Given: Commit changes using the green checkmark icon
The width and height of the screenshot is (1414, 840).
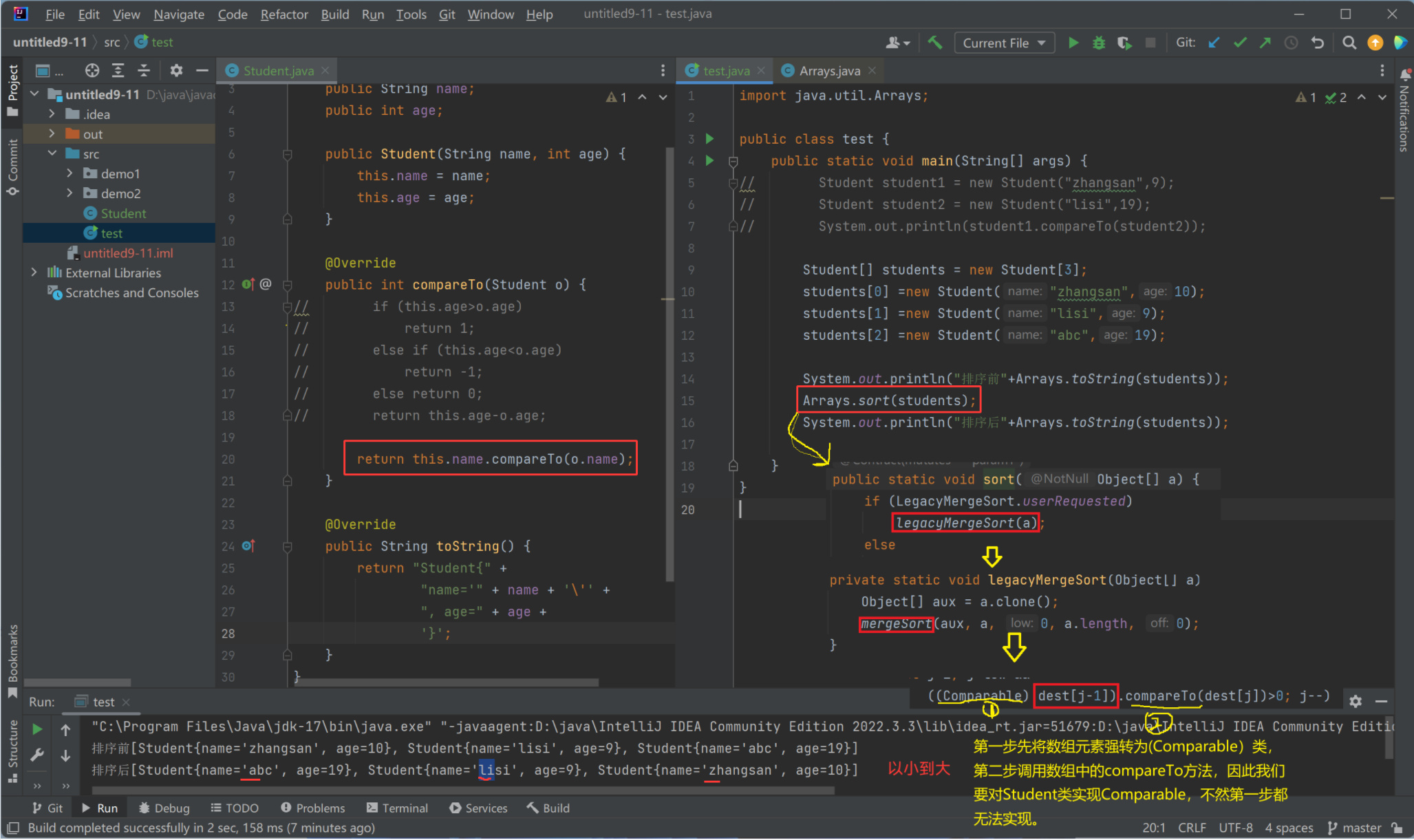Looking at the screenshot, I should tap(1239, 42).
